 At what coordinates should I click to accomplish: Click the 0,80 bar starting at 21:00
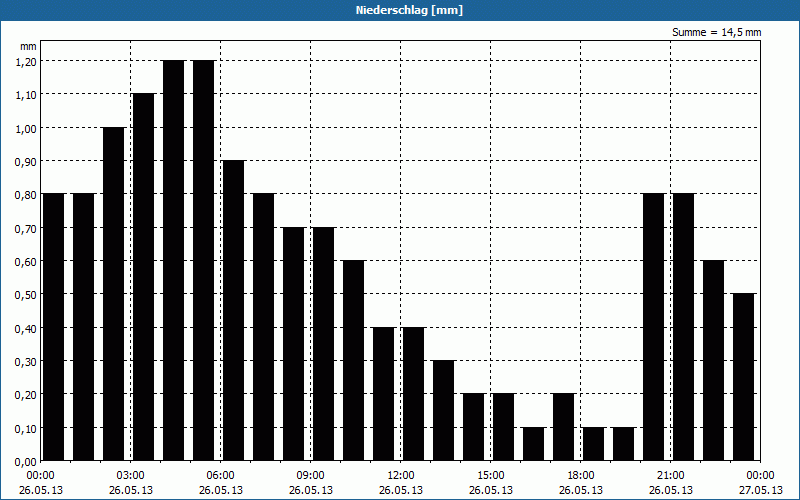point(684,327)
